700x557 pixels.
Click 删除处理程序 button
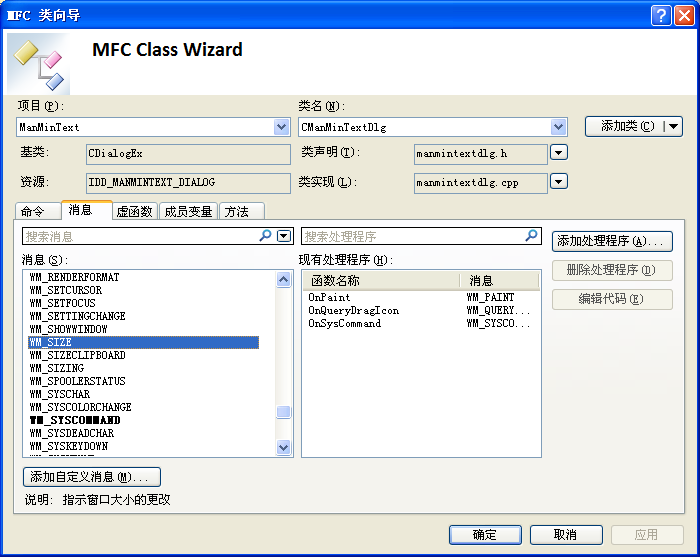[x=612, y=270]
